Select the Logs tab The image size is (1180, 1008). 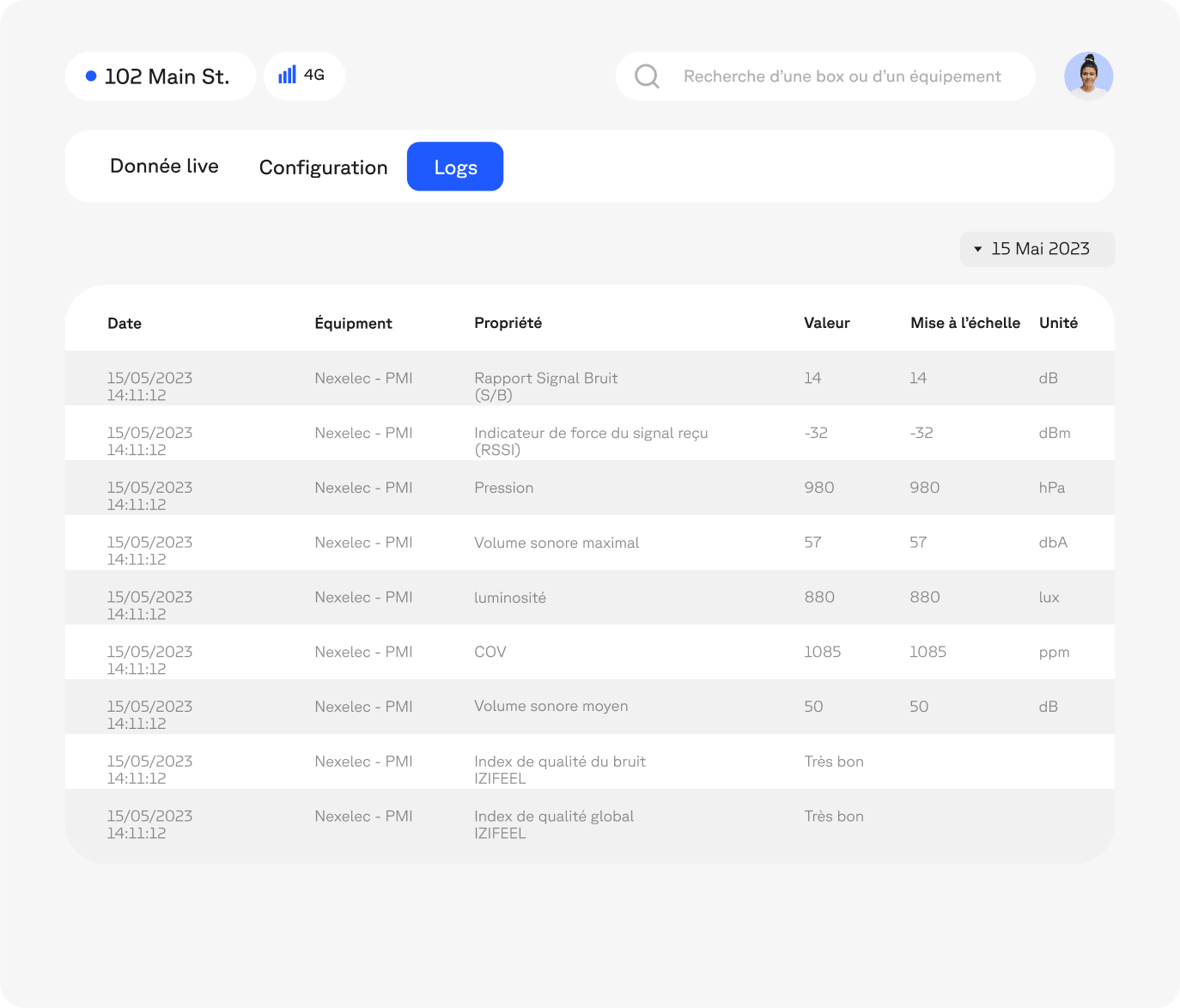[455, 167]
